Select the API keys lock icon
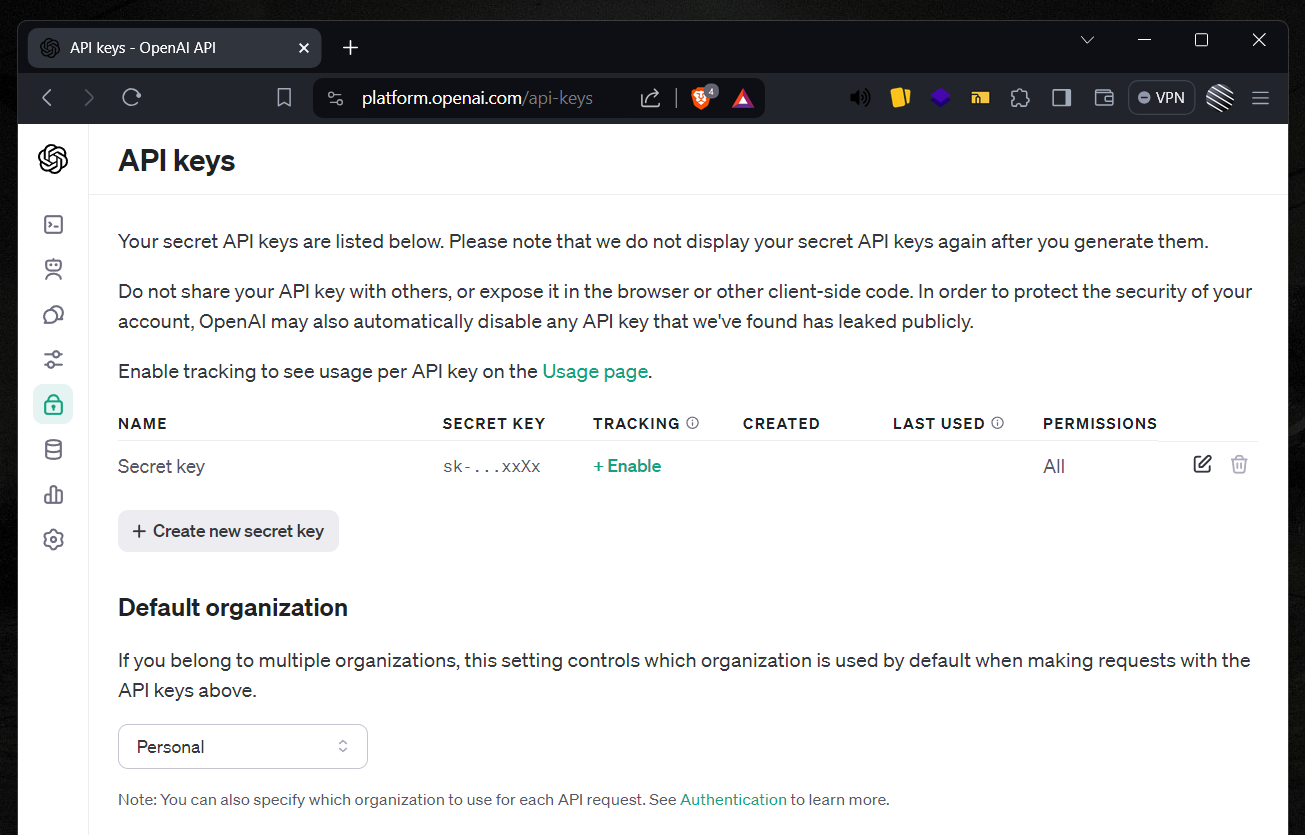1305x835 pixels. click(x=53, y=404)
